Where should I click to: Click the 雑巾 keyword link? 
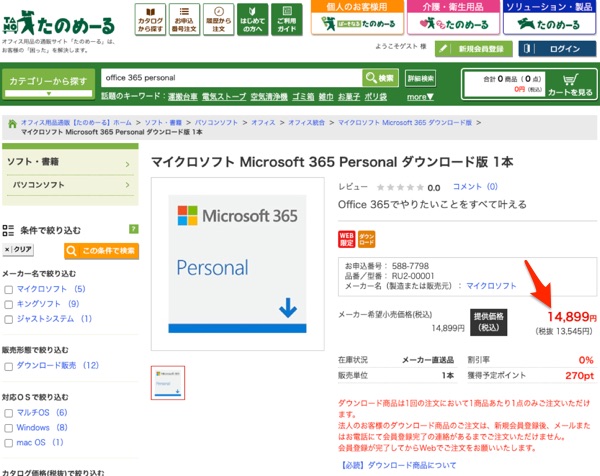tap(326, 97)
